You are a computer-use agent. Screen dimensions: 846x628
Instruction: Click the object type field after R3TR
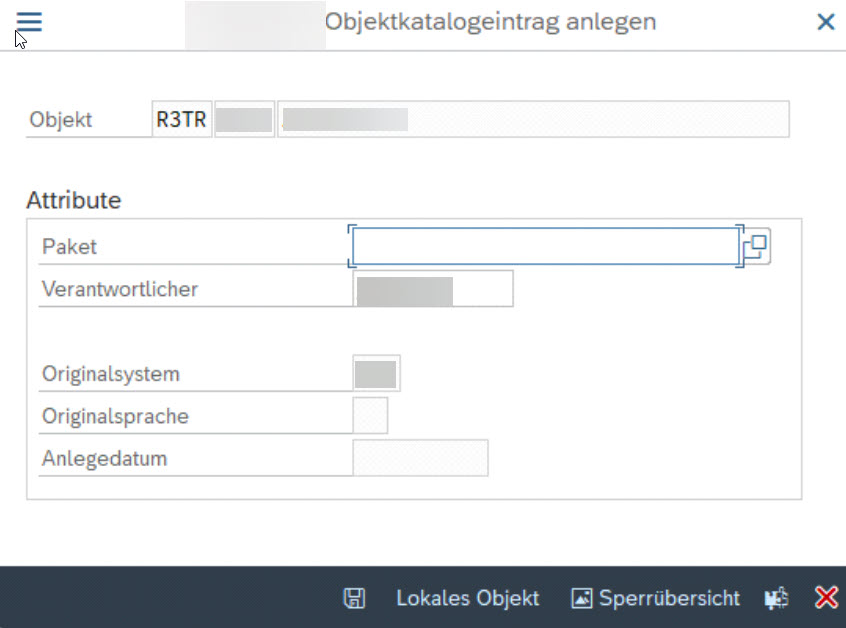pos(244,119)
